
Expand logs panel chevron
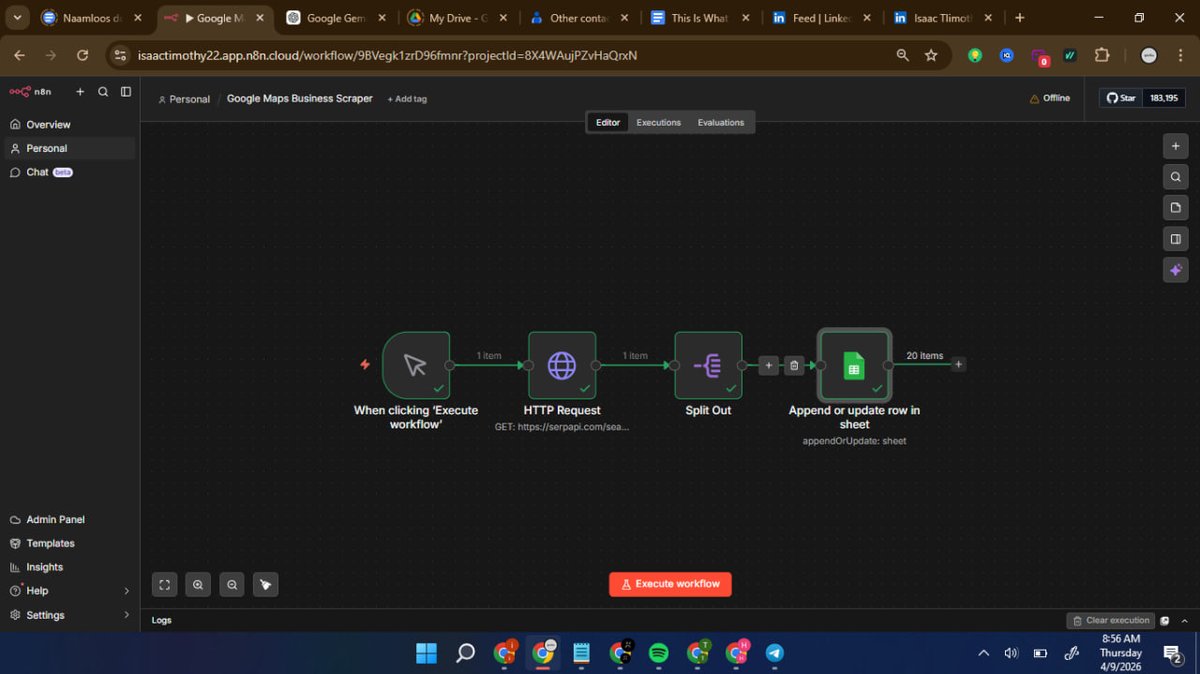(1184, 620)
